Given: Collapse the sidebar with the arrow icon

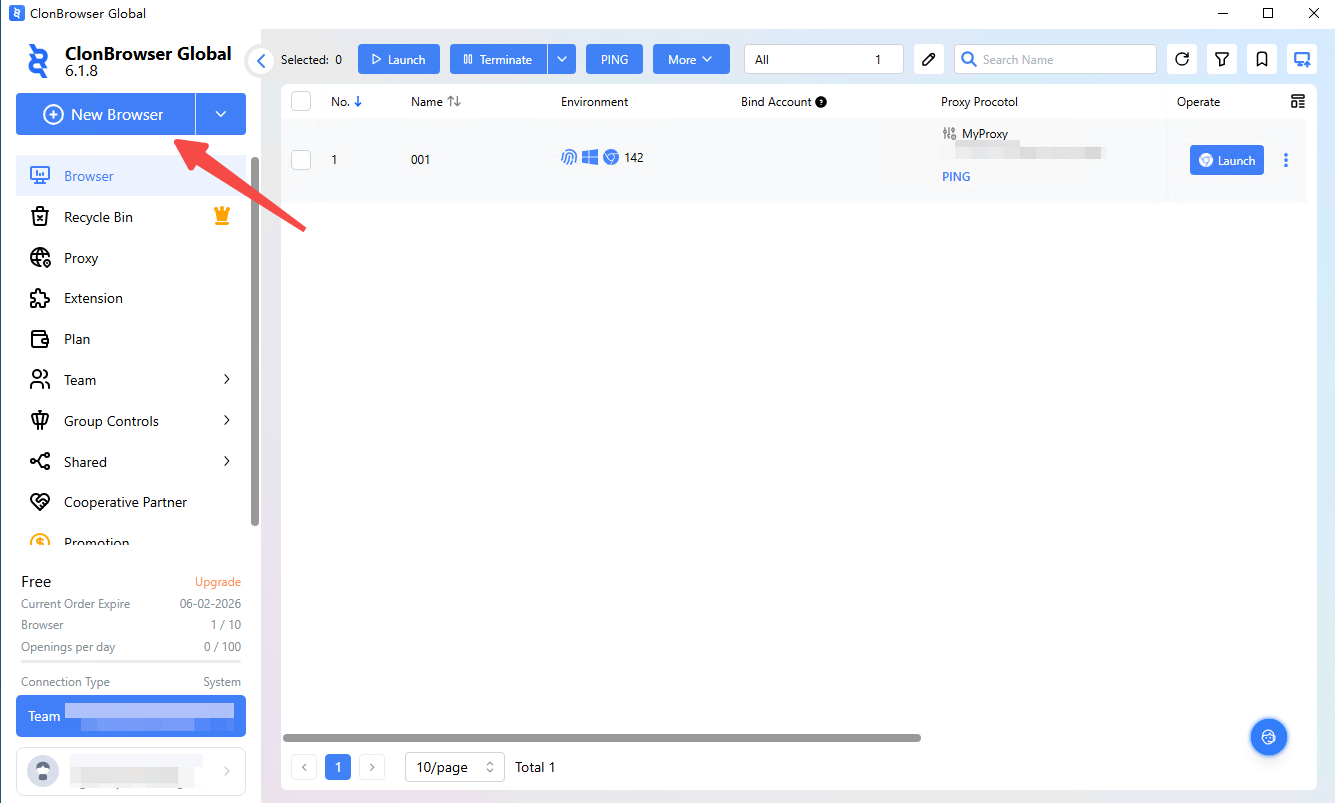Looking at the screenshot, I should tap(260, 60).
